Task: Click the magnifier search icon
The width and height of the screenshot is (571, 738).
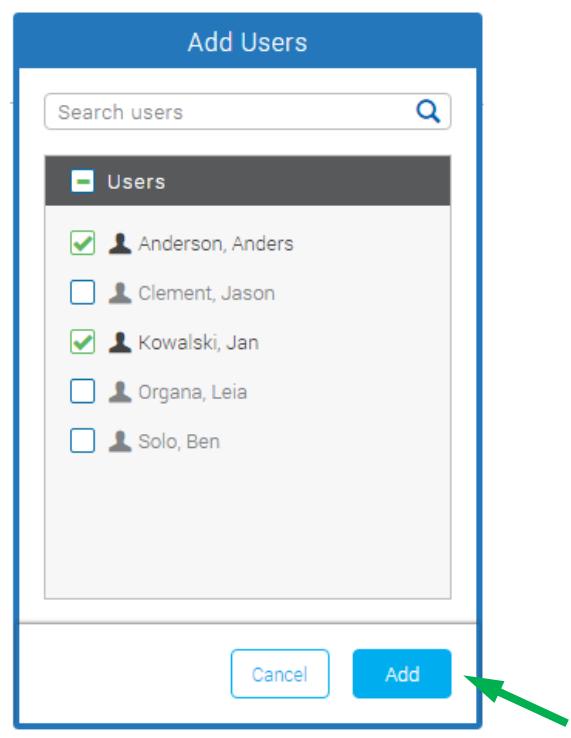Action: [x=428, y=112]
